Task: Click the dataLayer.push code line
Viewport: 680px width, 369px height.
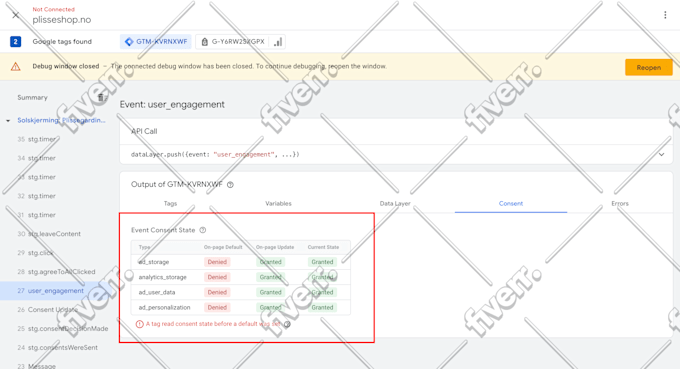Action: (x=215, y=154)
